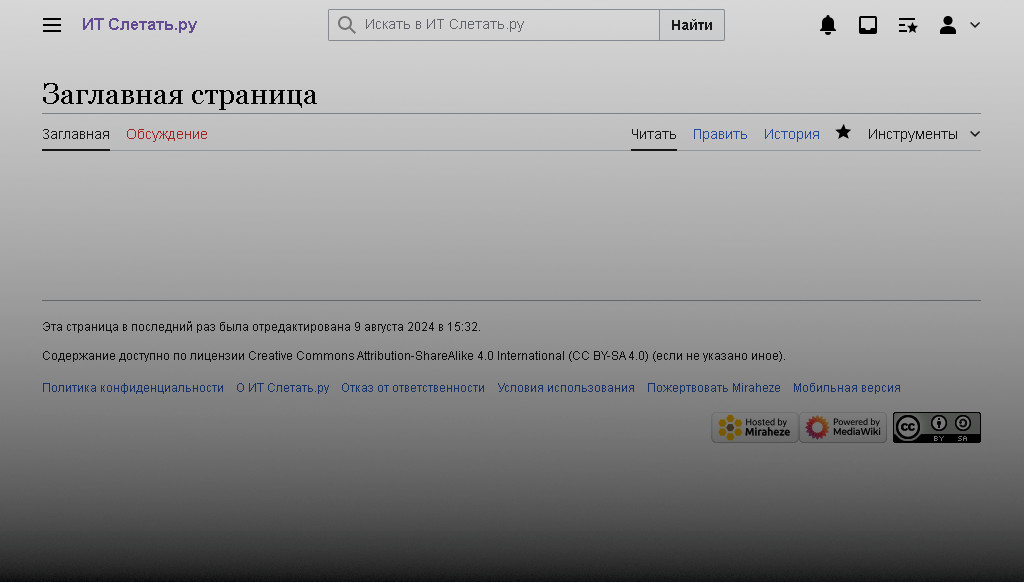Follow the Пожертвовать Miraheze link

tap(713, 388)
